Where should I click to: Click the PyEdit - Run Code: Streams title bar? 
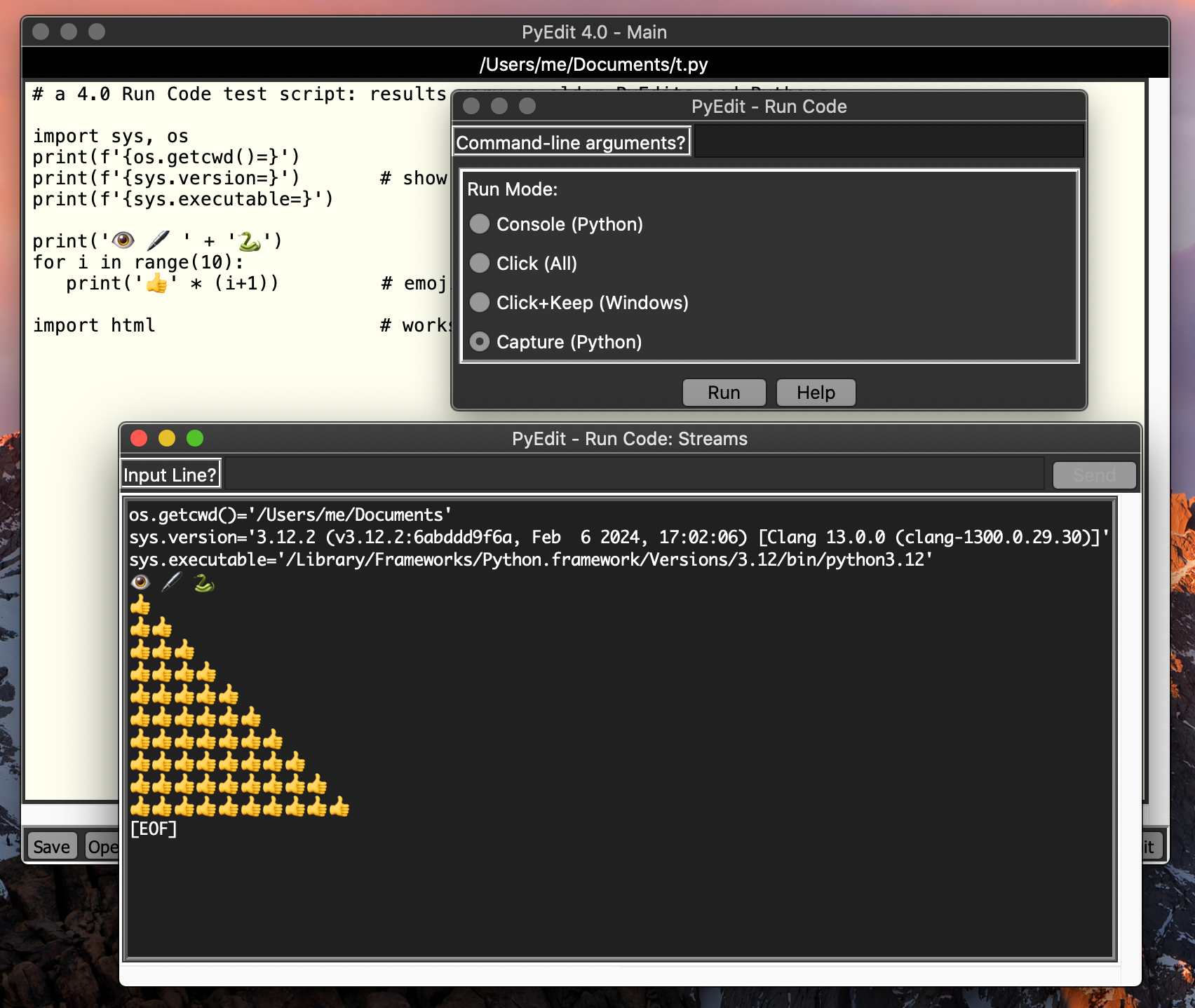click(630, 439)
